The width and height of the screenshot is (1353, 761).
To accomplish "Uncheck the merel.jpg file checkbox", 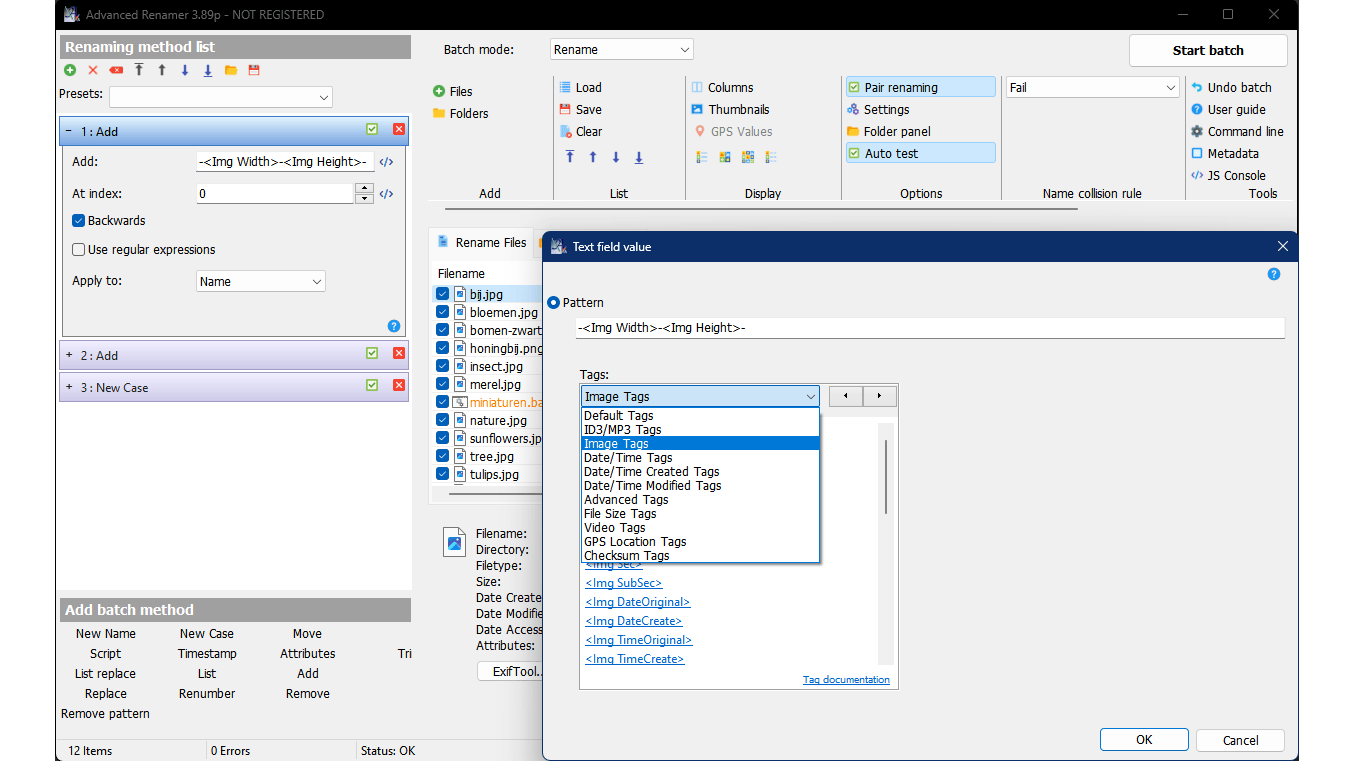I will pyautogui.click(x=443, y=384).
